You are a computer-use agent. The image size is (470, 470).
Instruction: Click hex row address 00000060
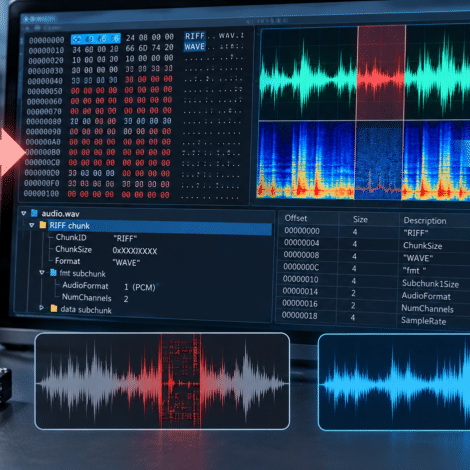click(44, 101)
